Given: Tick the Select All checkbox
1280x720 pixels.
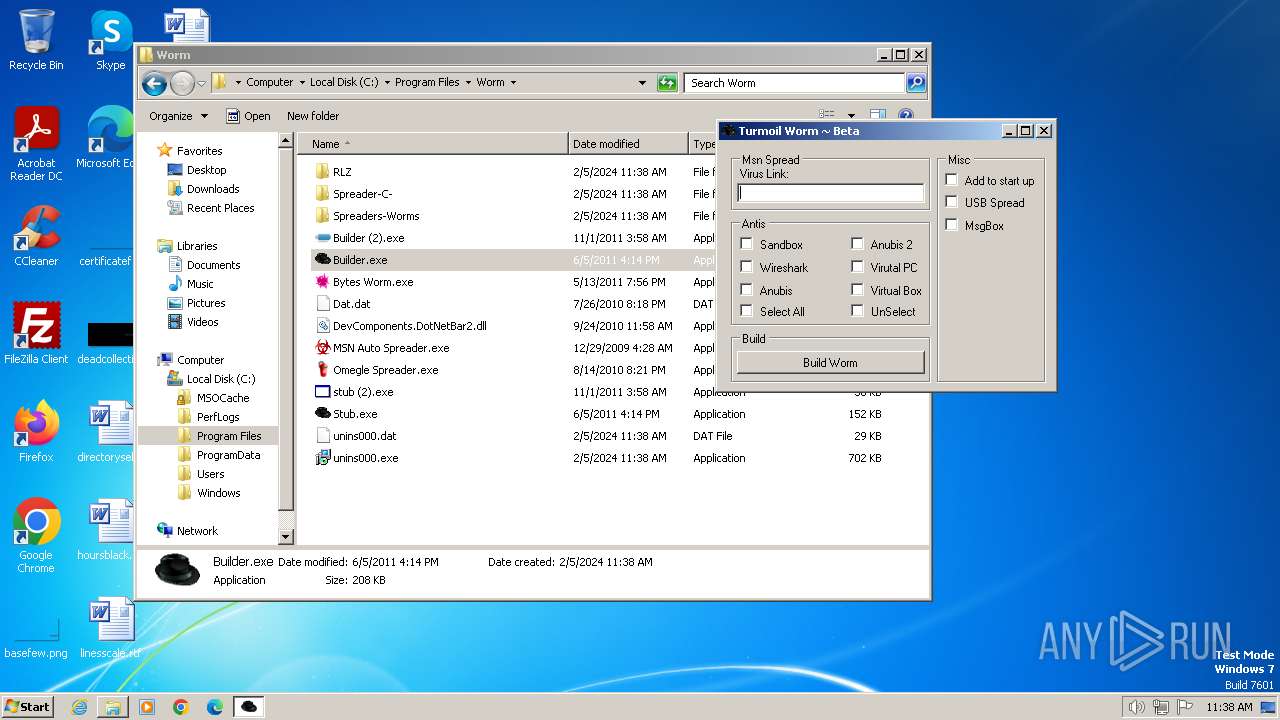Looking at the screenshot, I should tap(747, 311).
